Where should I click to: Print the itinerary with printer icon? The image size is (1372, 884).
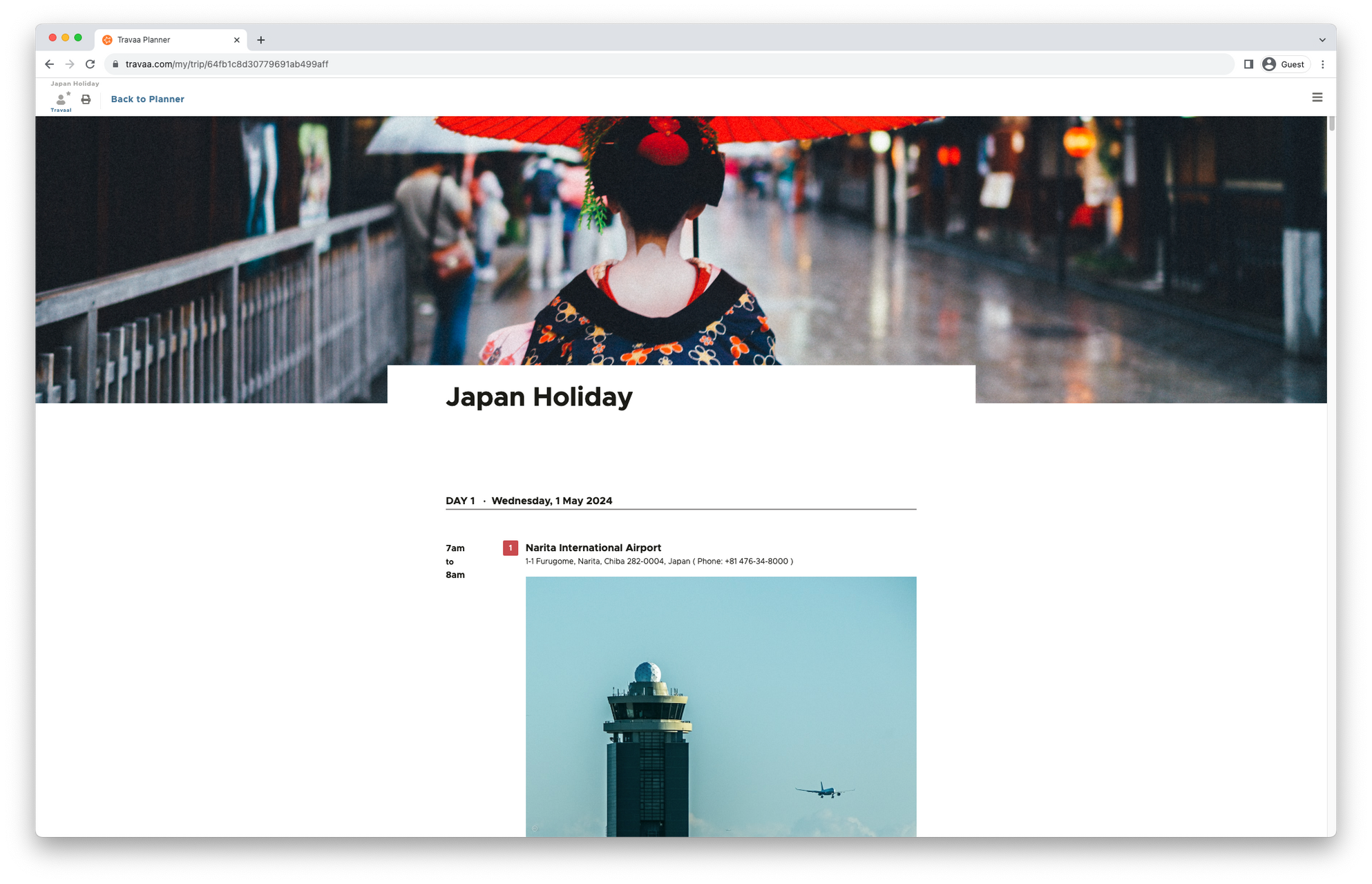(x=86, y=99)
